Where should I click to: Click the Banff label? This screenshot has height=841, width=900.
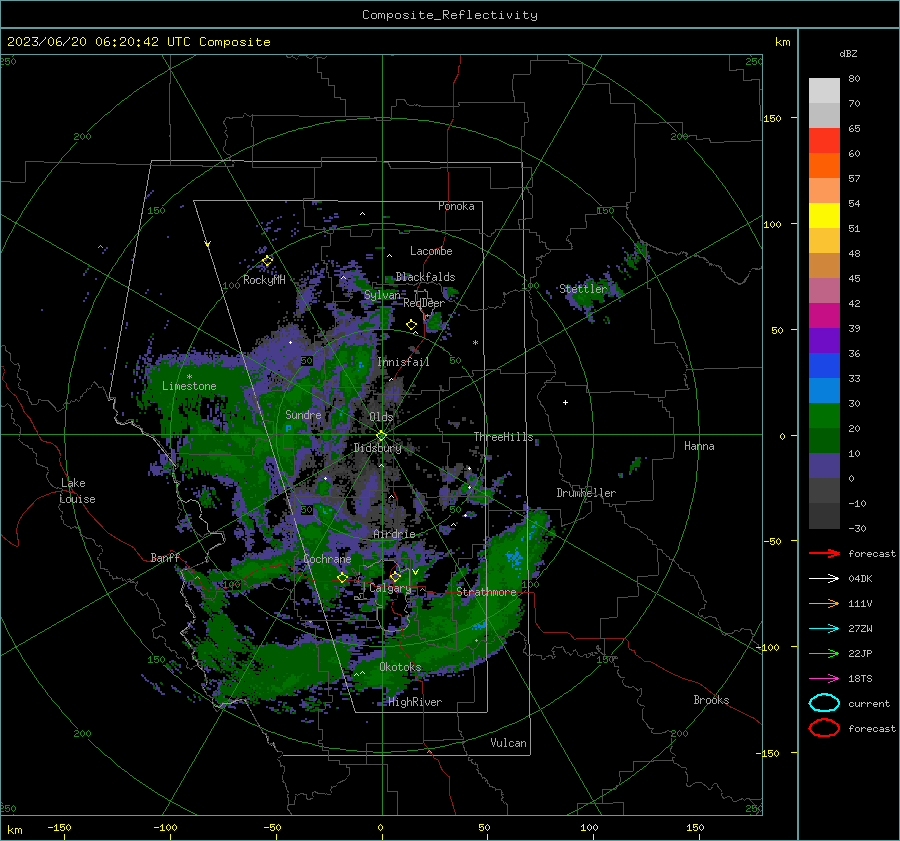pos(165,558)
